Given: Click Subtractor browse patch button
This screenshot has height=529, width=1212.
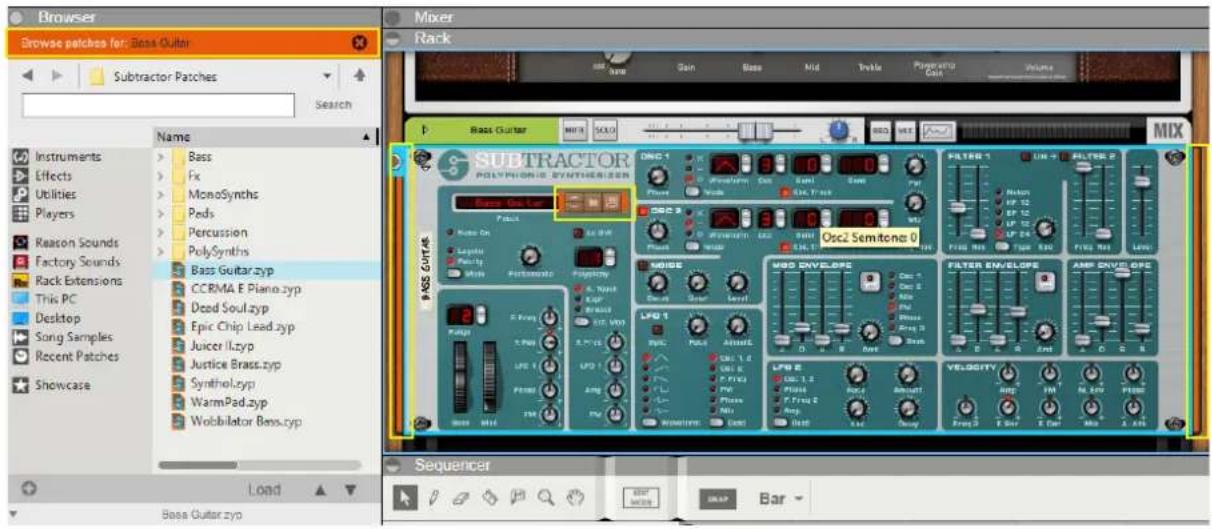Looking at the screenshot, I should 594,202.
